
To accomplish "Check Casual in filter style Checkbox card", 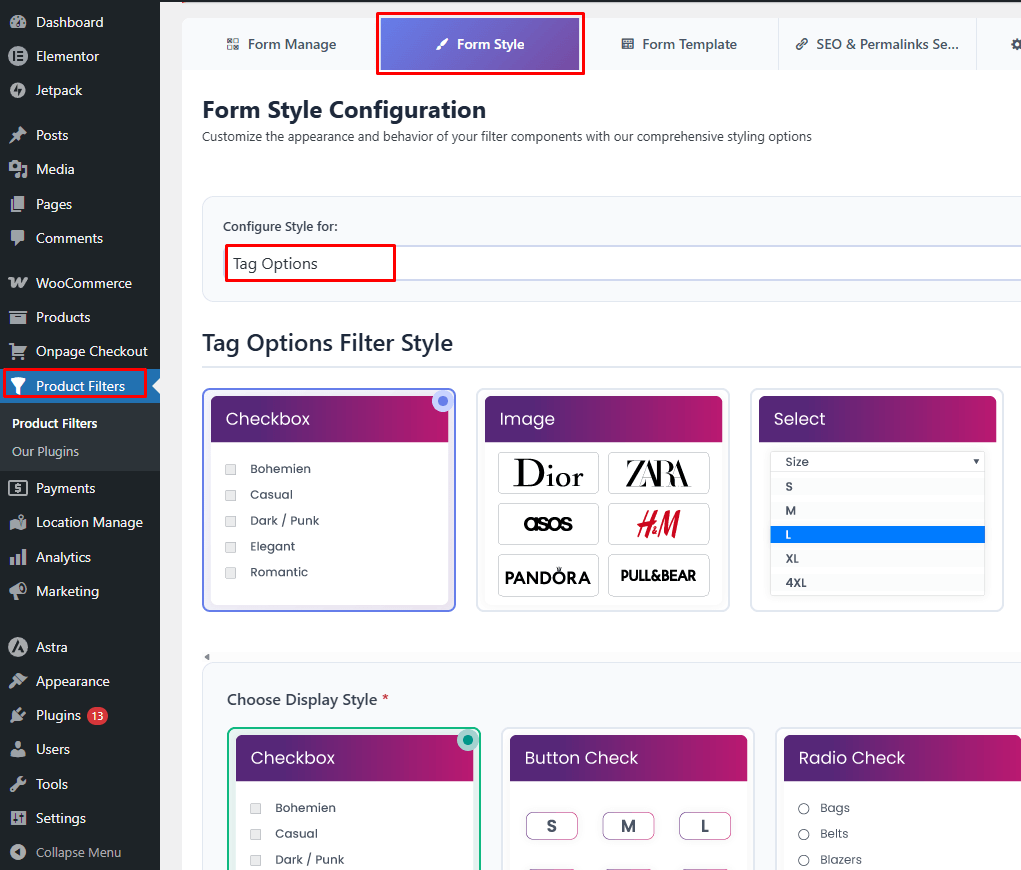I will click(x=231, y=496).
